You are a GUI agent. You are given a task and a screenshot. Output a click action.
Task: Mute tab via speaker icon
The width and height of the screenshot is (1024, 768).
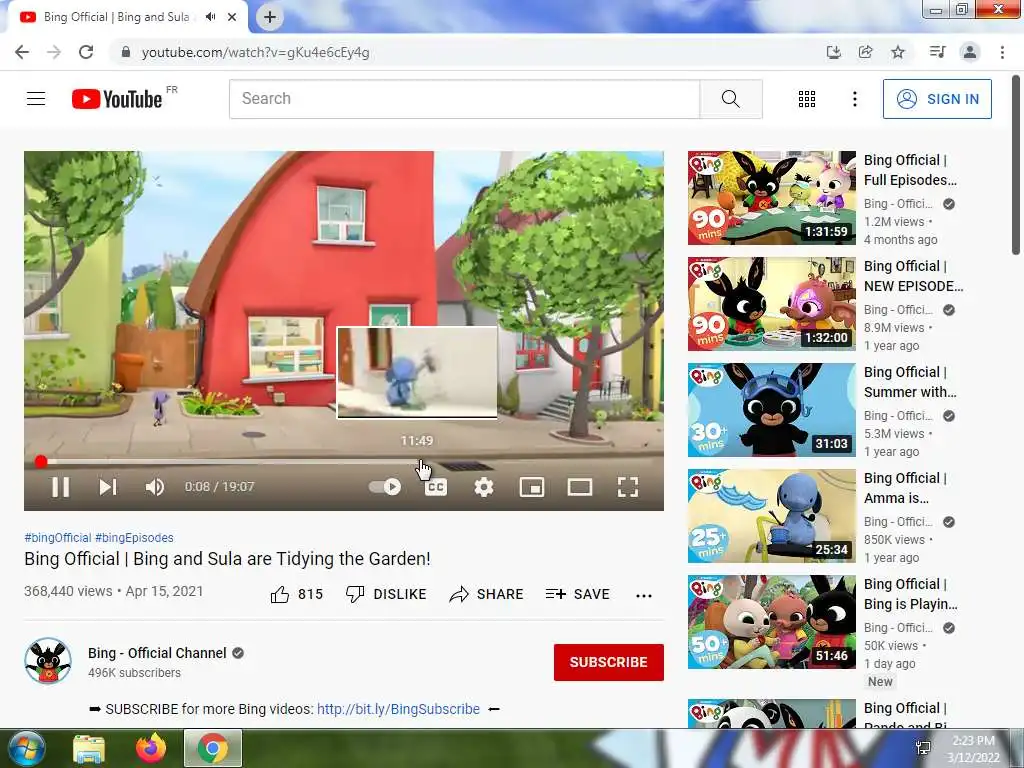(210, 17)
